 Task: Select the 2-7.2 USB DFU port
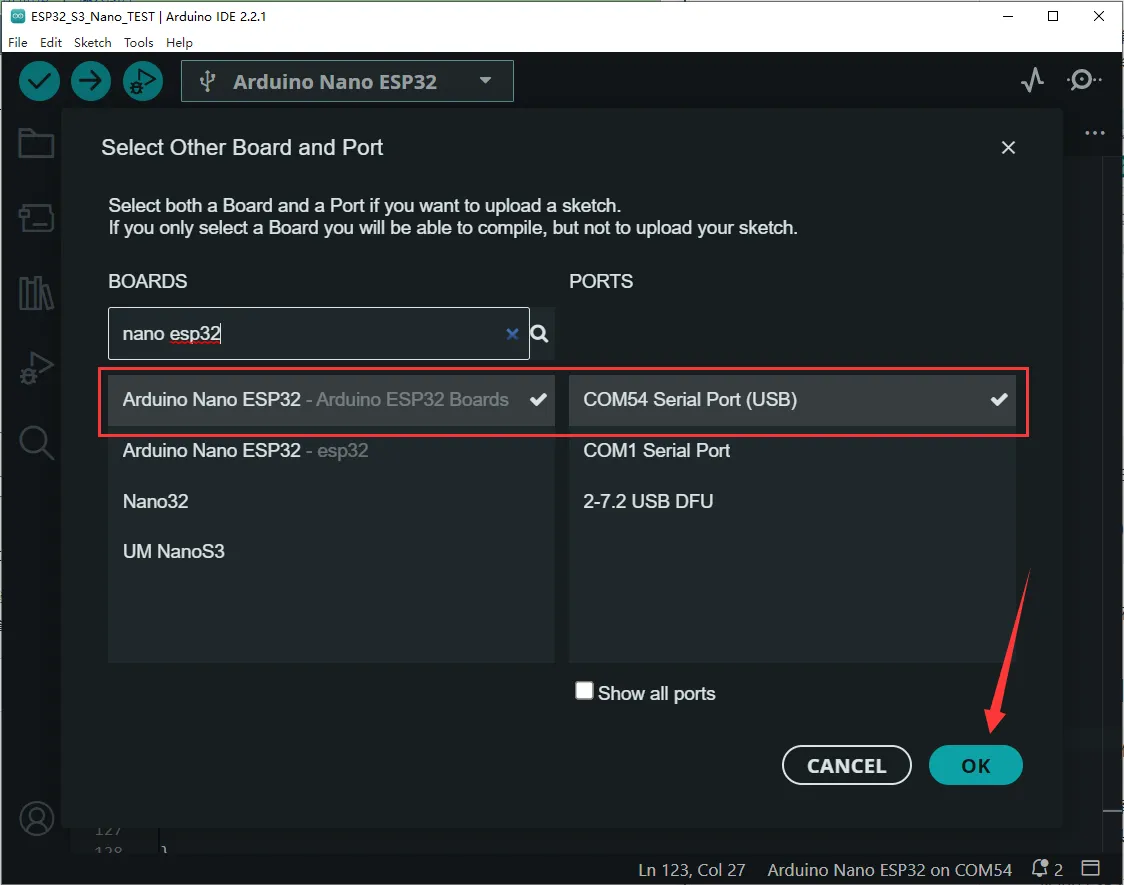coord(792,501)
